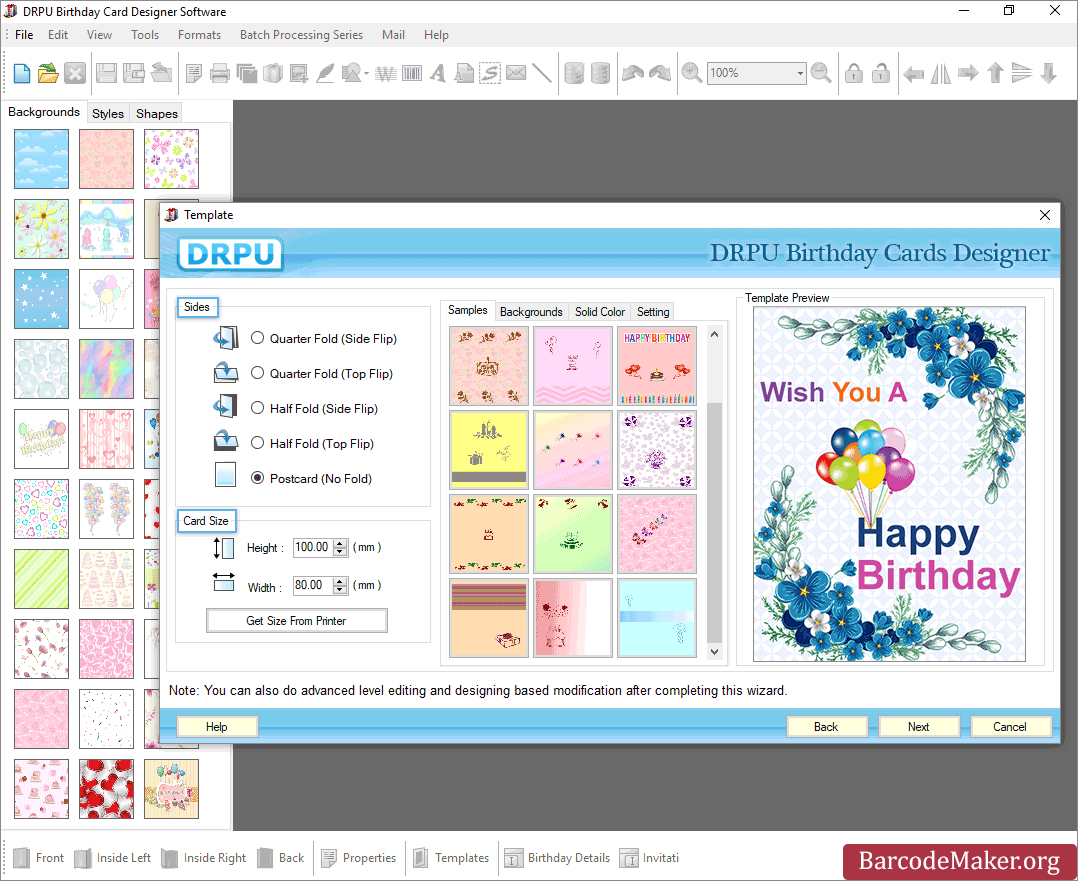Decrease card Height with down spinner

(x=340, y=552)
